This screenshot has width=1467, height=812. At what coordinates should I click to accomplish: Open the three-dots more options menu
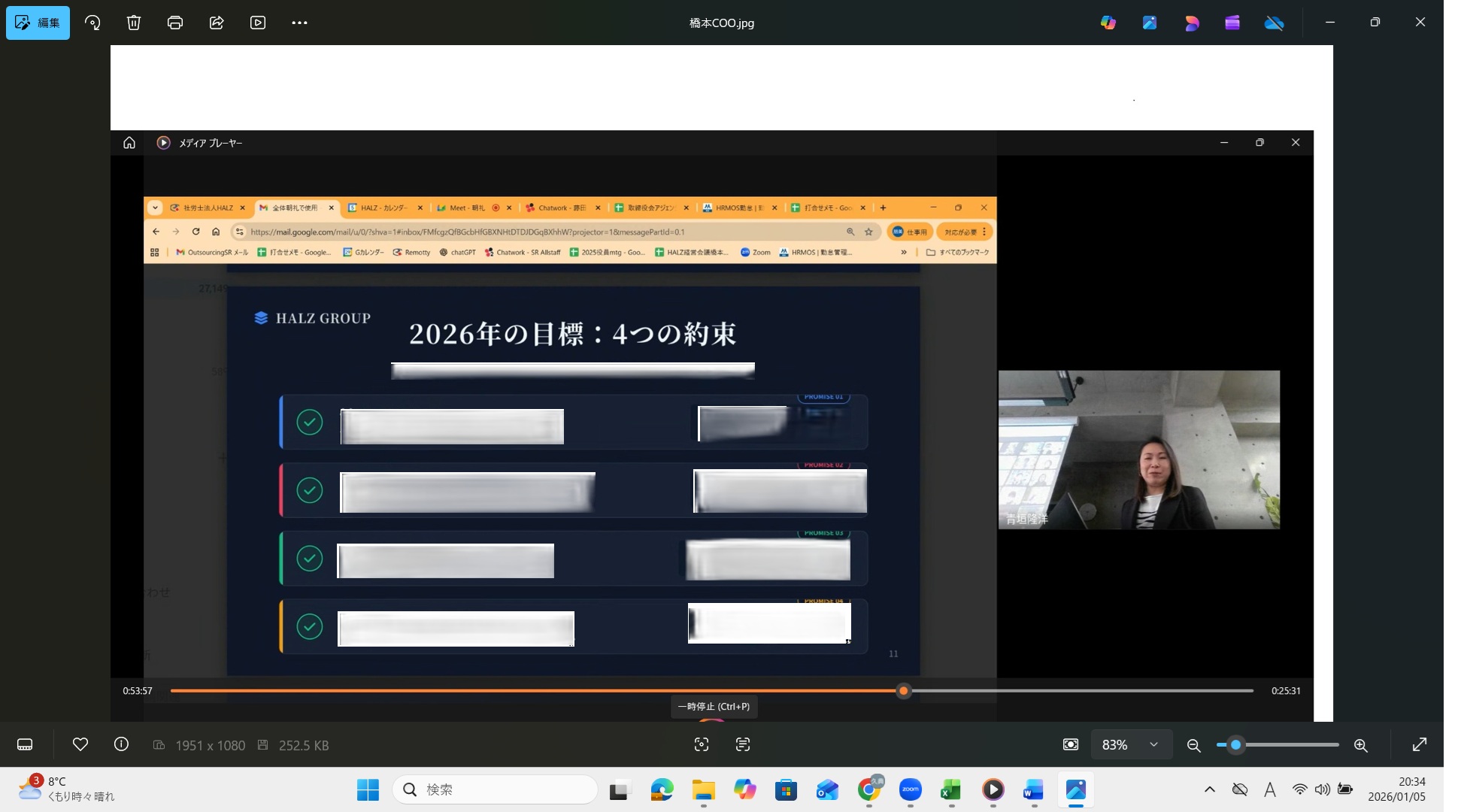tap(299, 23)
